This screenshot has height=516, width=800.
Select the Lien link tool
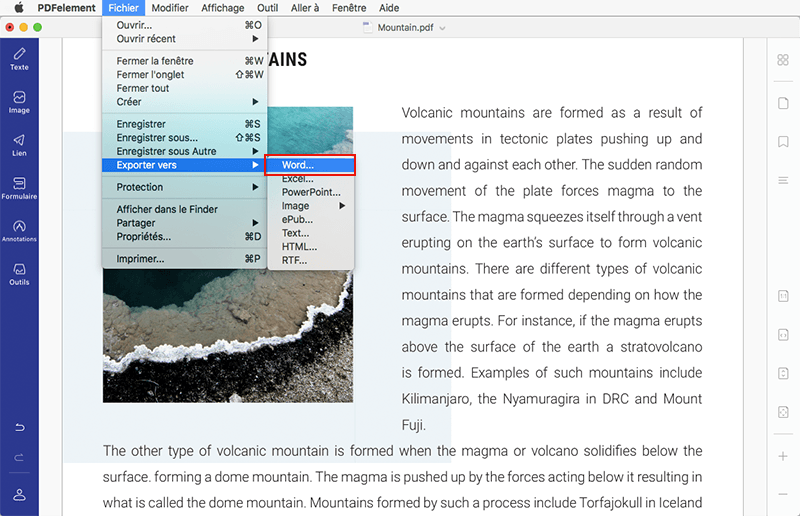point(19,145)
